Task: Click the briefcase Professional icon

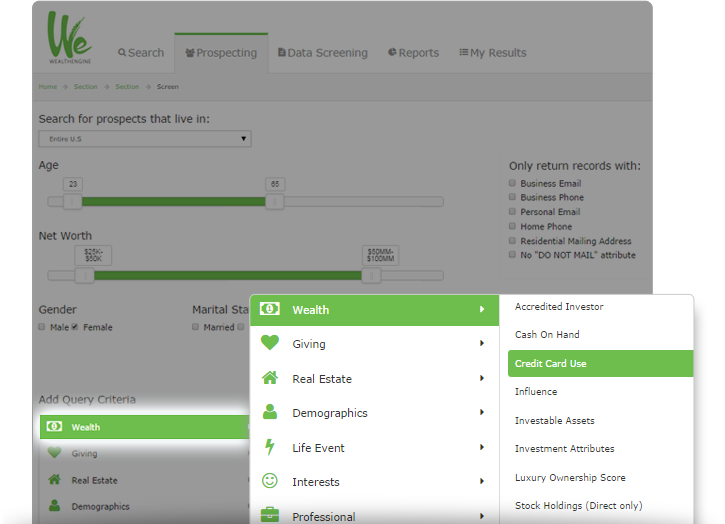Action: pos(270,515)
